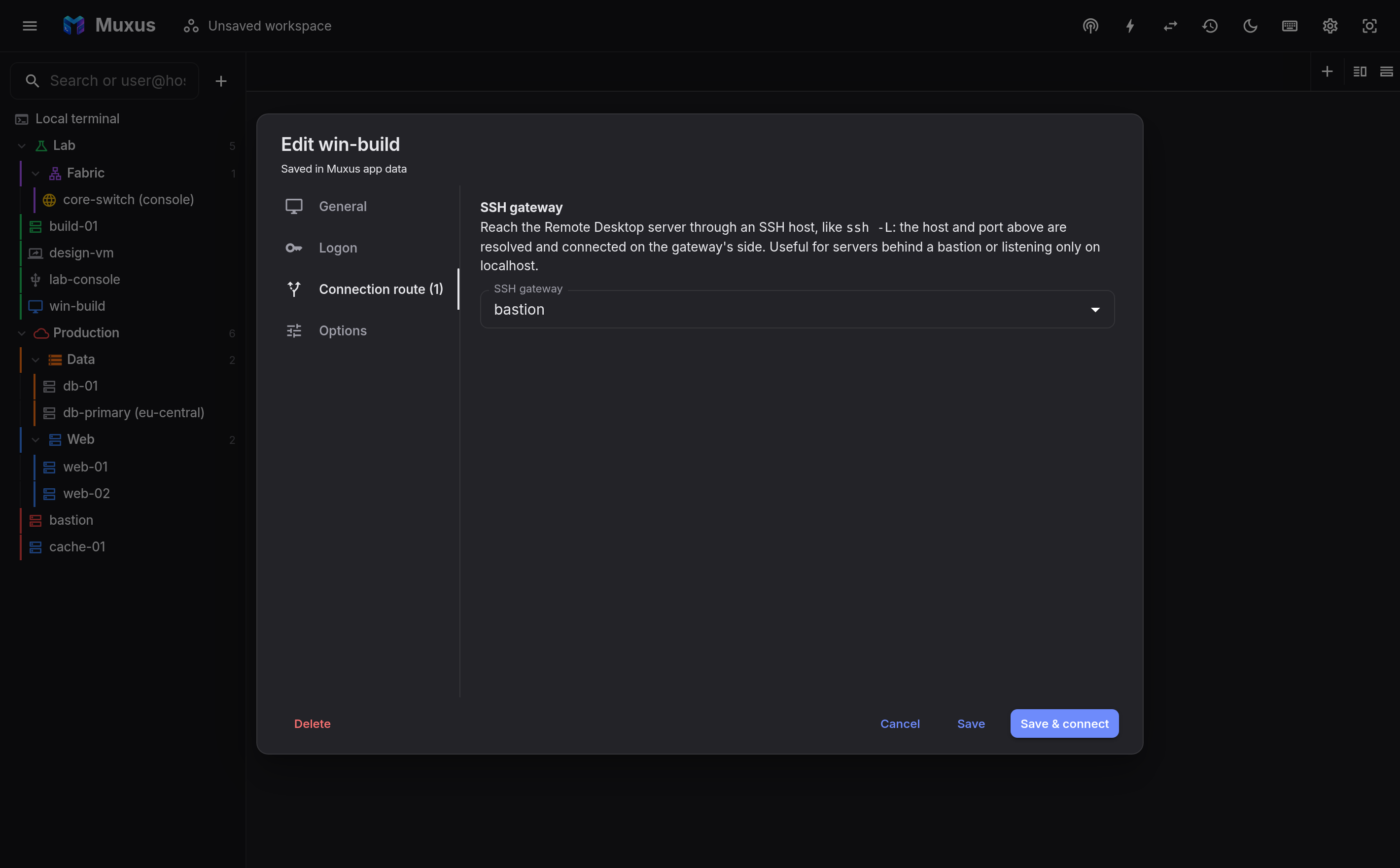Image resolution: width=1400 pixels, height=868 pixels.
Task: Click the lightning bolt quick actions icon
Action: coord(1130,26)
